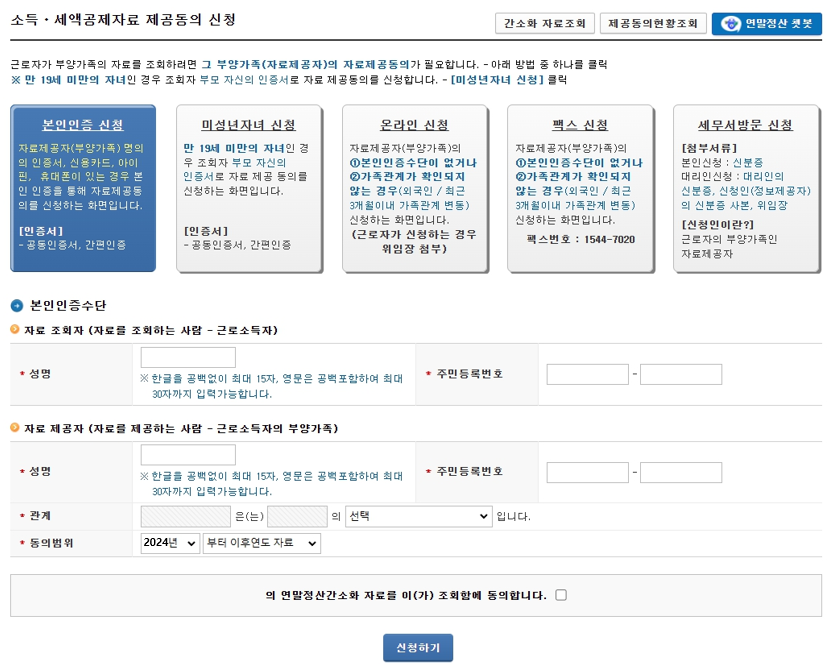The width and height of the screenshot is (834, 668).
Task: Click the first 주민등록번호 box for 조회자
Action: pos(587,374)
